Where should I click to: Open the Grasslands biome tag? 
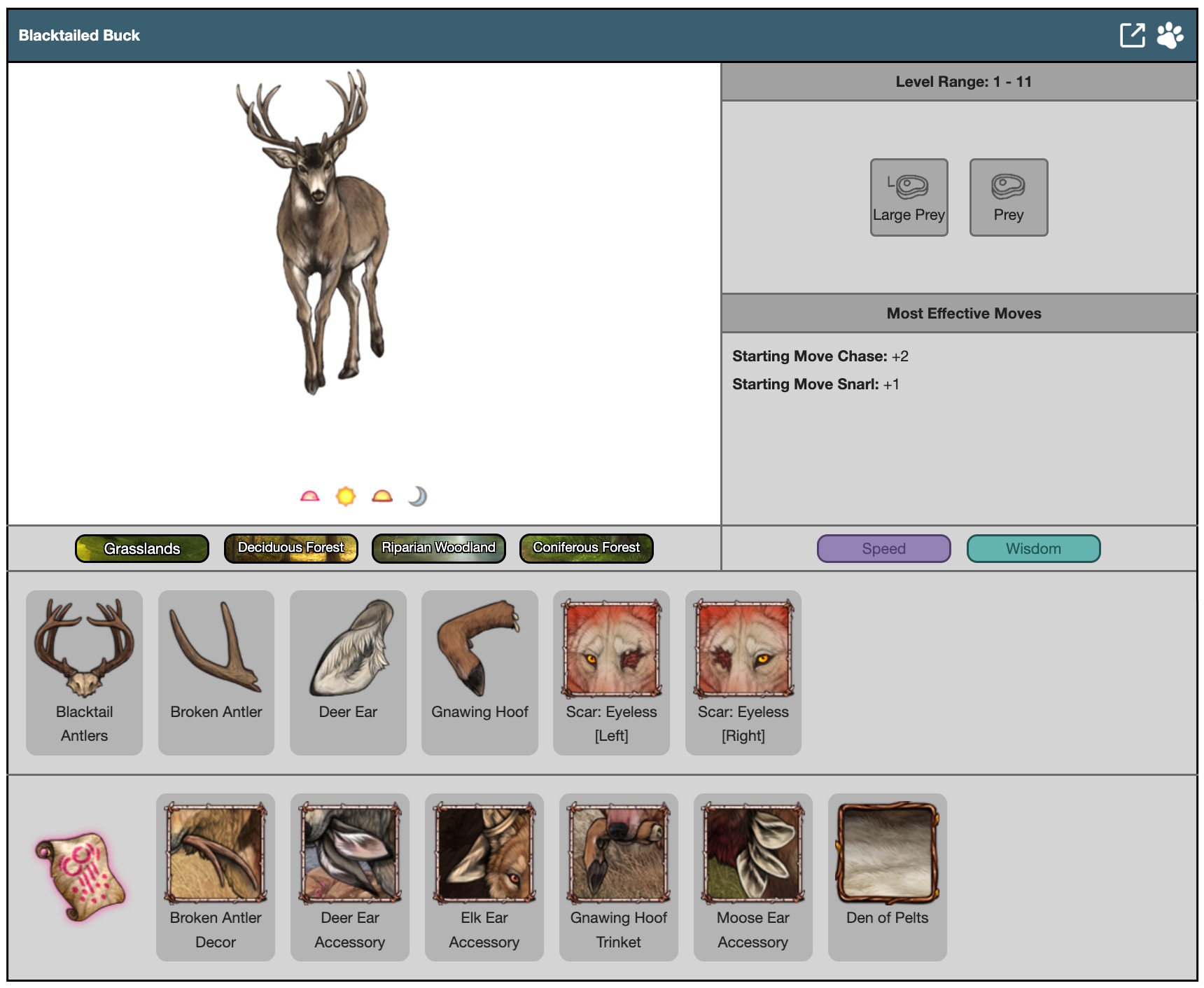click(142, 548)
